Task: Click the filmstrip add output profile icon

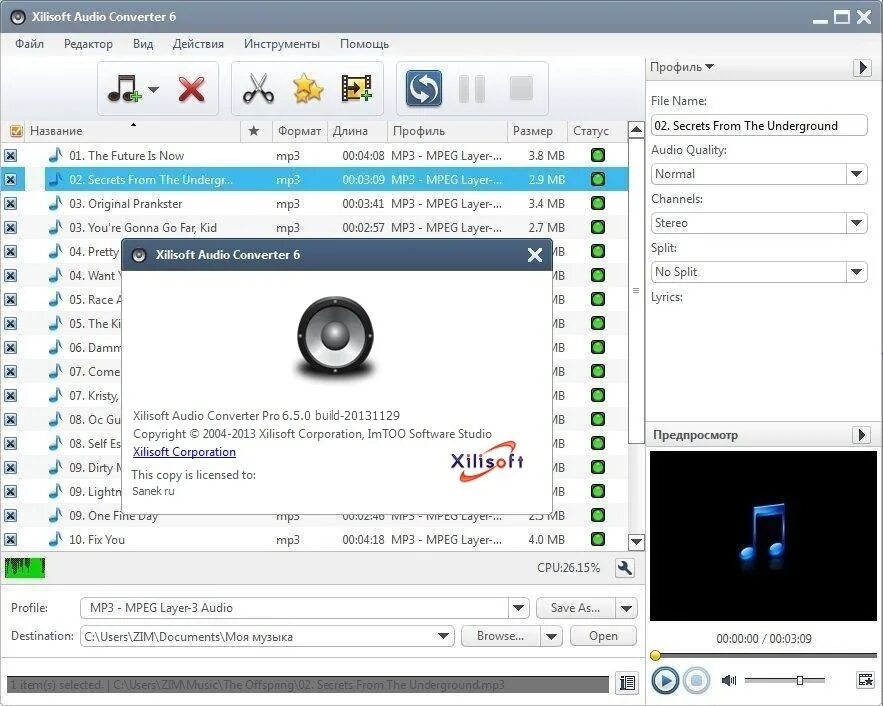Action: tap(356, 88)
